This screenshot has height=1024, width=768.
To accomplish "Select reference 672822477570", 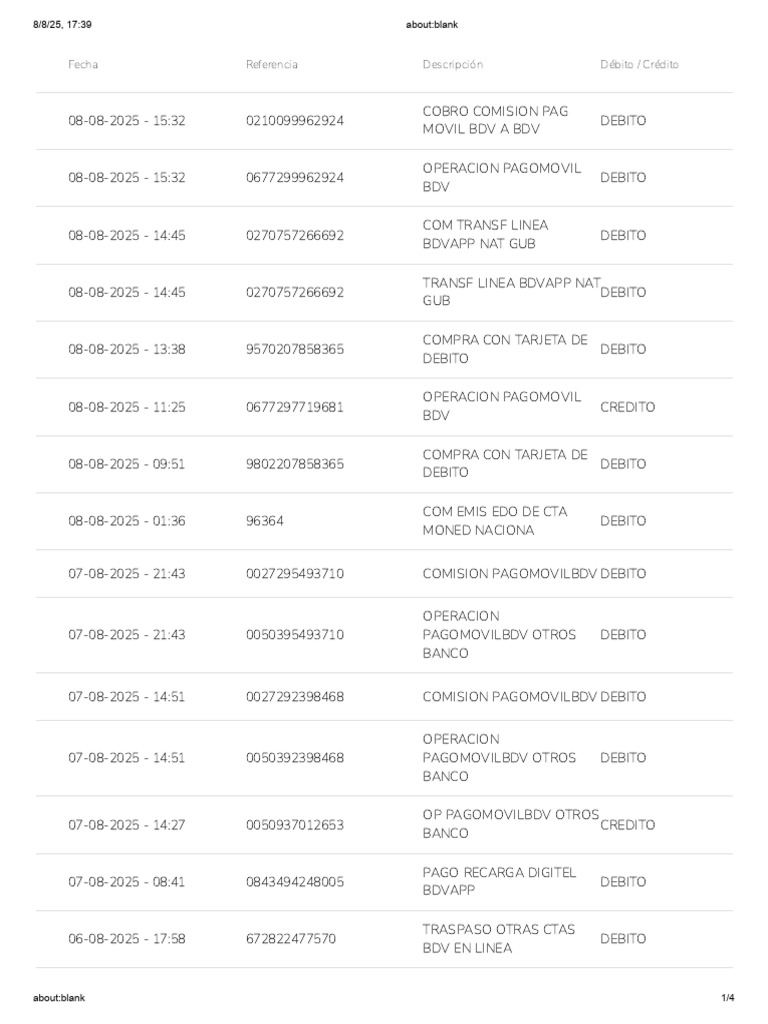I will [291, 940].
